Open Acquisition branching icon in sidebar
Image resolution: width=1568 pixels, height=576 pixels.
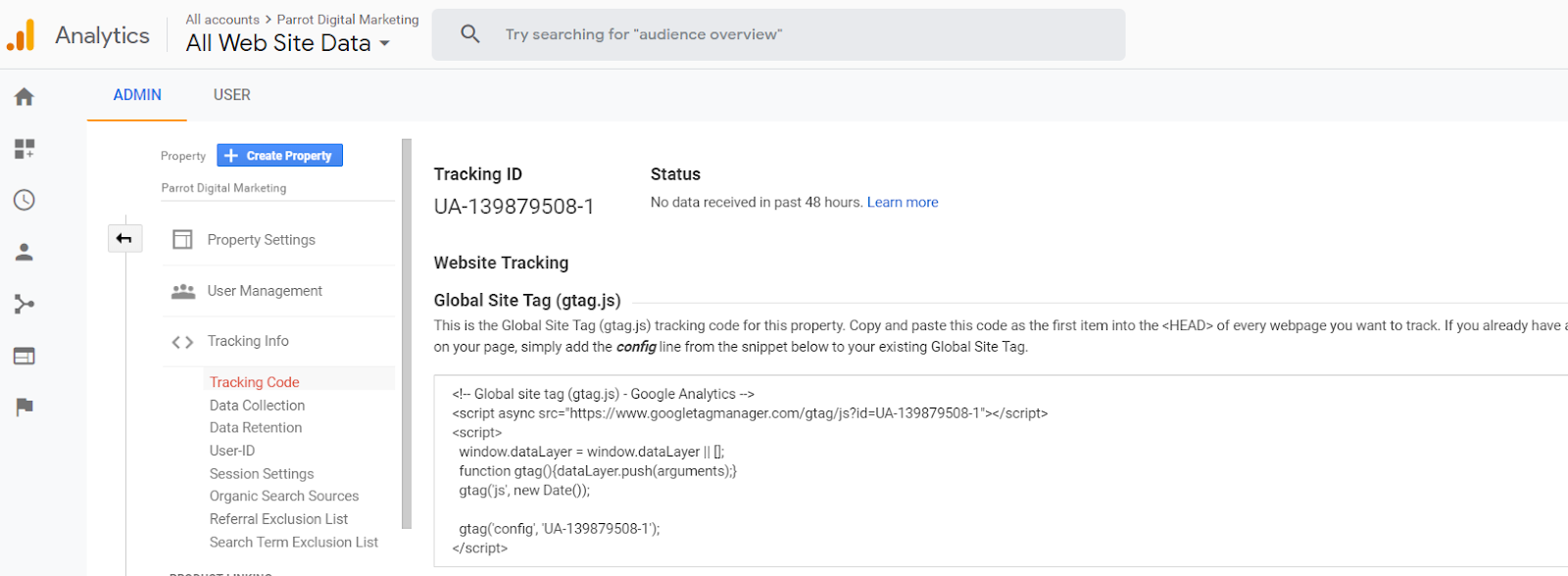tap(24, 304)
